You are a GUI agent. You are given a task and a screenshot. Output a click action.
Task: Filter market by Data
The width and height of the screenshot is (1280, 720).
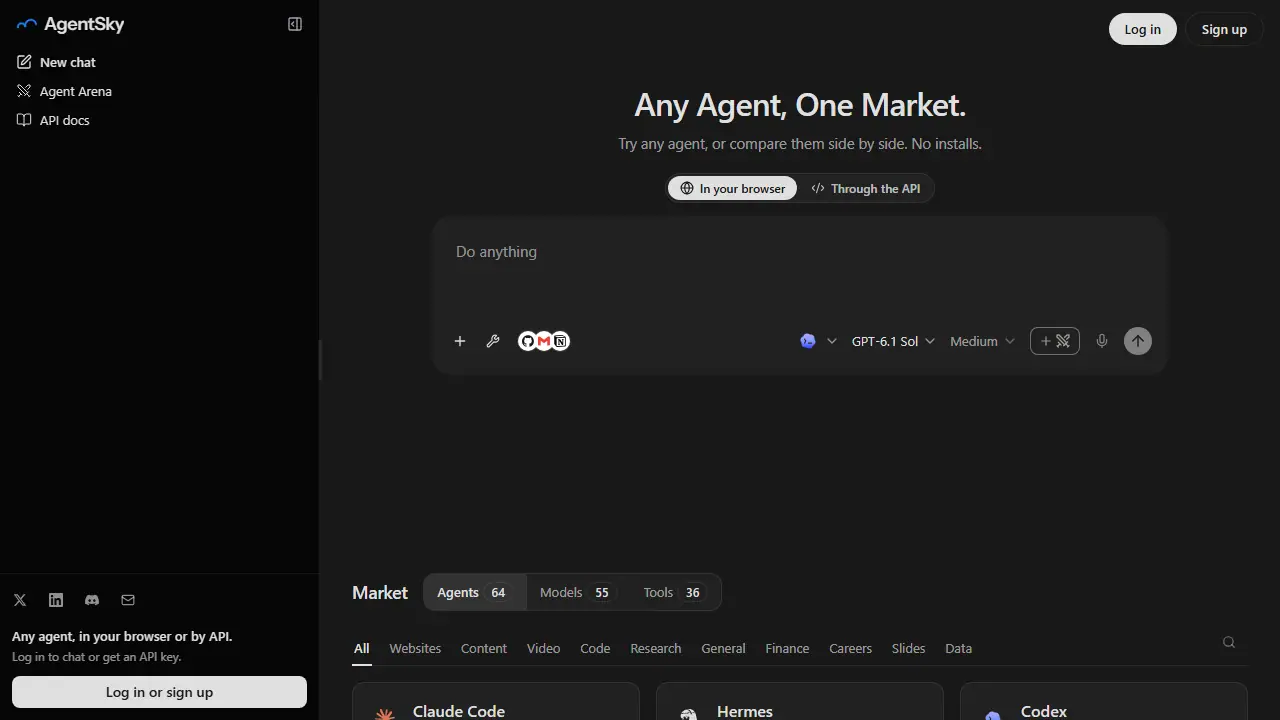pos(959,648)
